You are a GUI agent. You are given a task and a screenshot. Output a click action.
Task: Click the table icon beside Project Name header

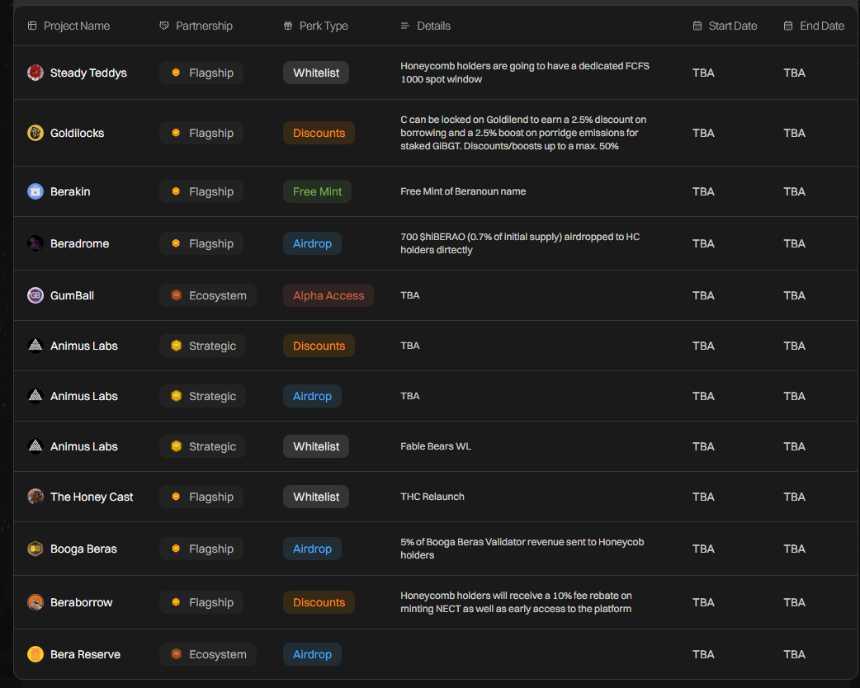(32, 26)
